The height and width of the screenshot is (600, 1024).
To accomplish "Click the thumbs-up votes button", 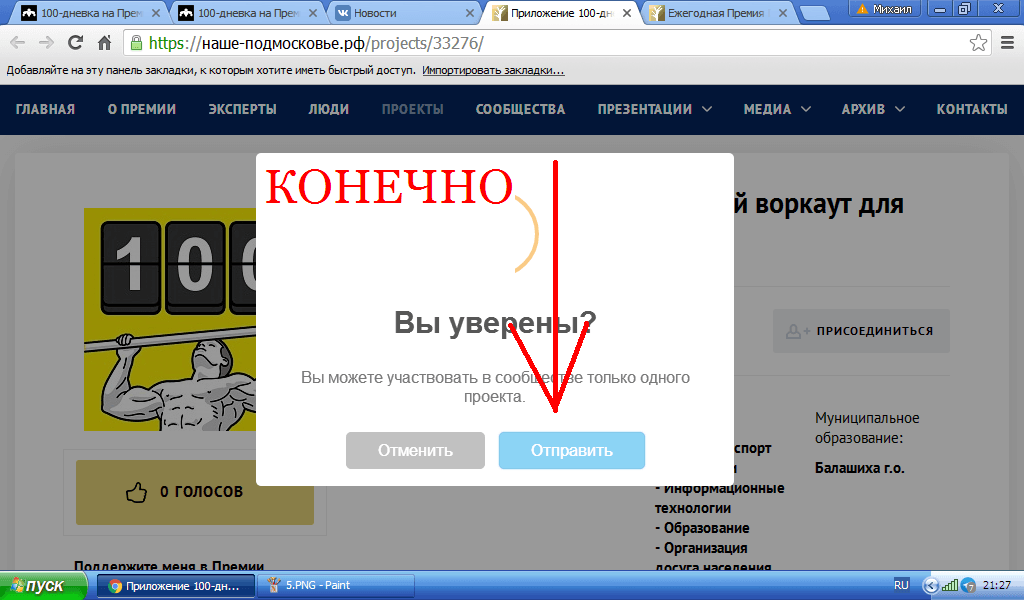I will [194, 491].
